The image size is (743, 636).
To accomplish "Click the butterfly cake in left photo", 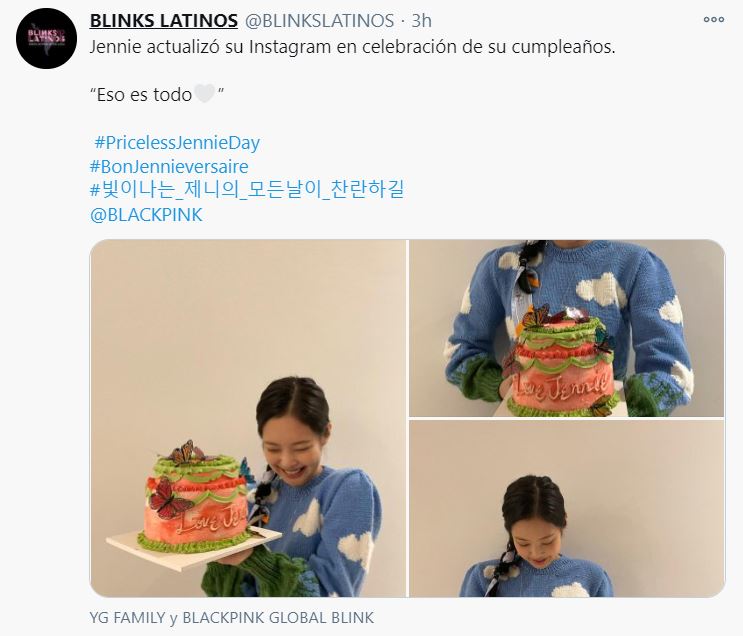I will pyautogui.click(x=198, y=497).
